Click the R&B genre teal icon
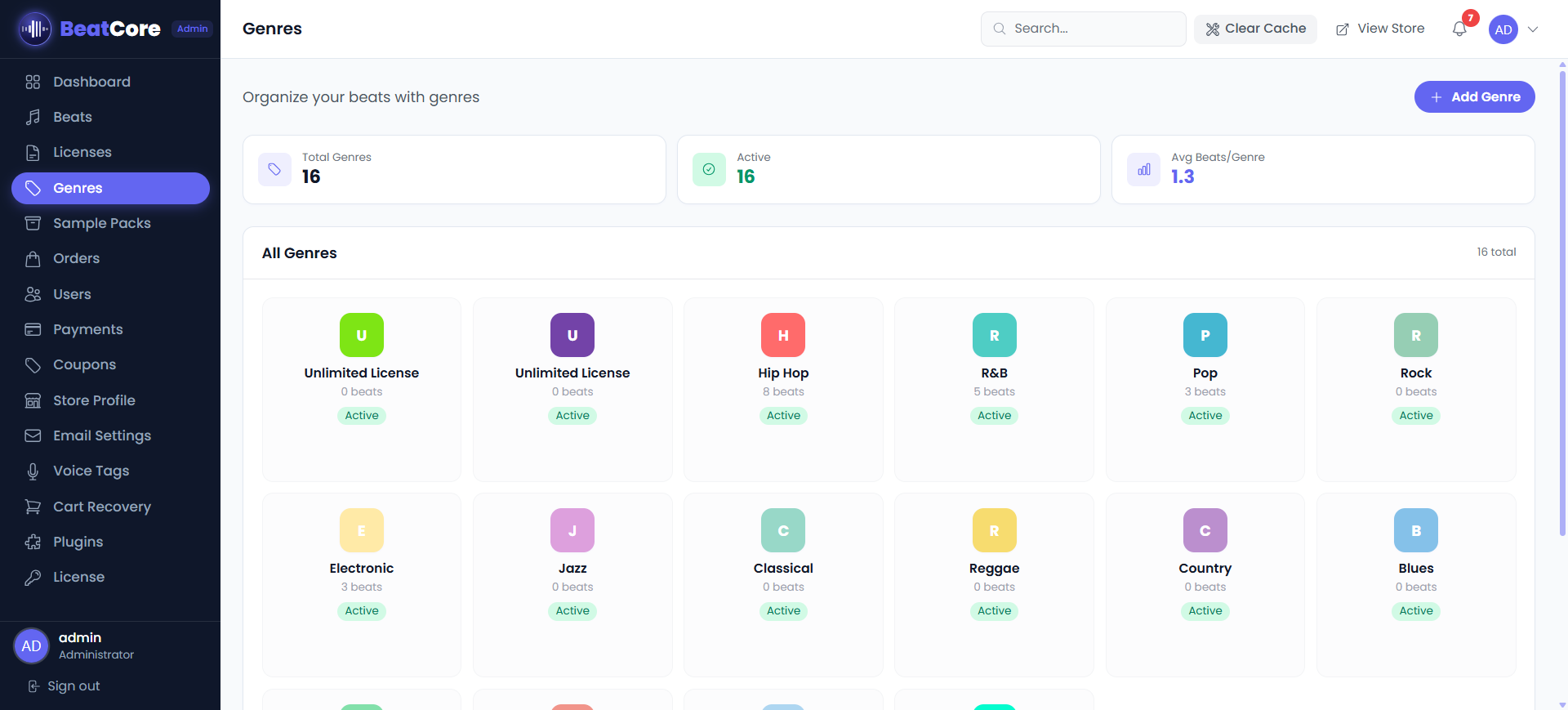The width and height of the screenshot is (1568, 710). pyautogui.click(x=994, y=335)
